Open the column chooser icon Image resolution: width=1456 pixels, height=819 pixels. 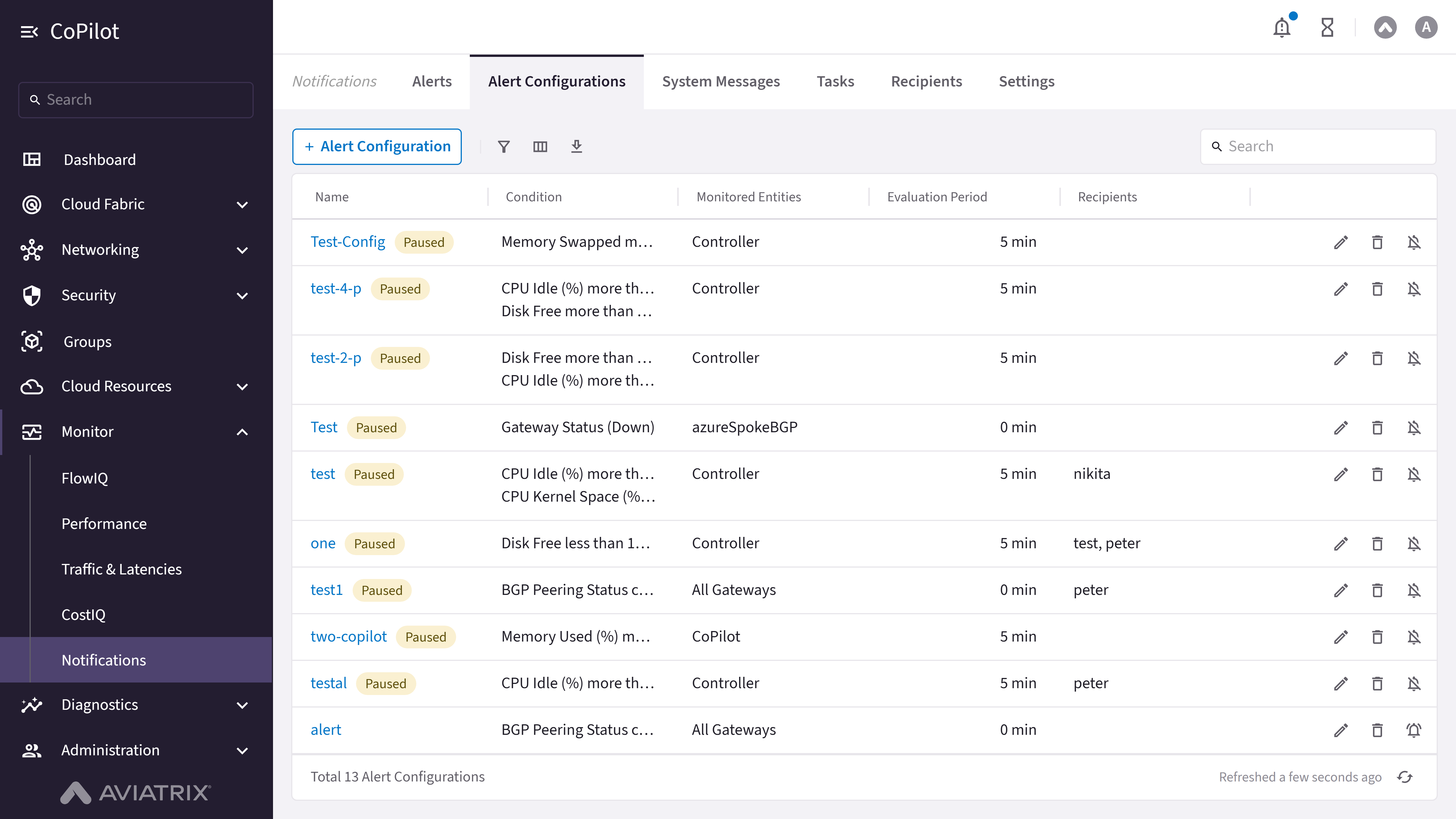click(540, 147)
